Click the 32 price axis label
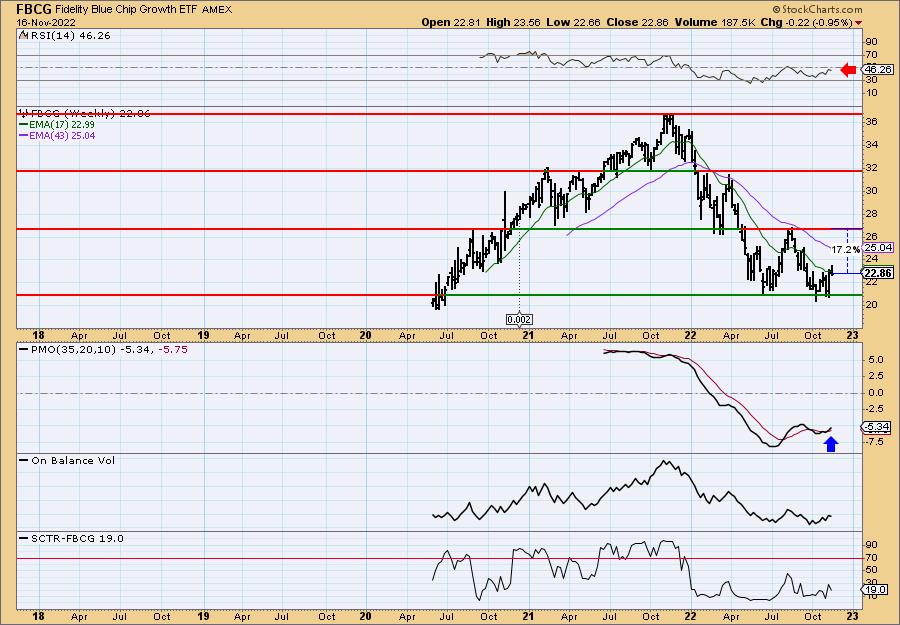Screen dimensions: 900x625 tap(872, 168)
